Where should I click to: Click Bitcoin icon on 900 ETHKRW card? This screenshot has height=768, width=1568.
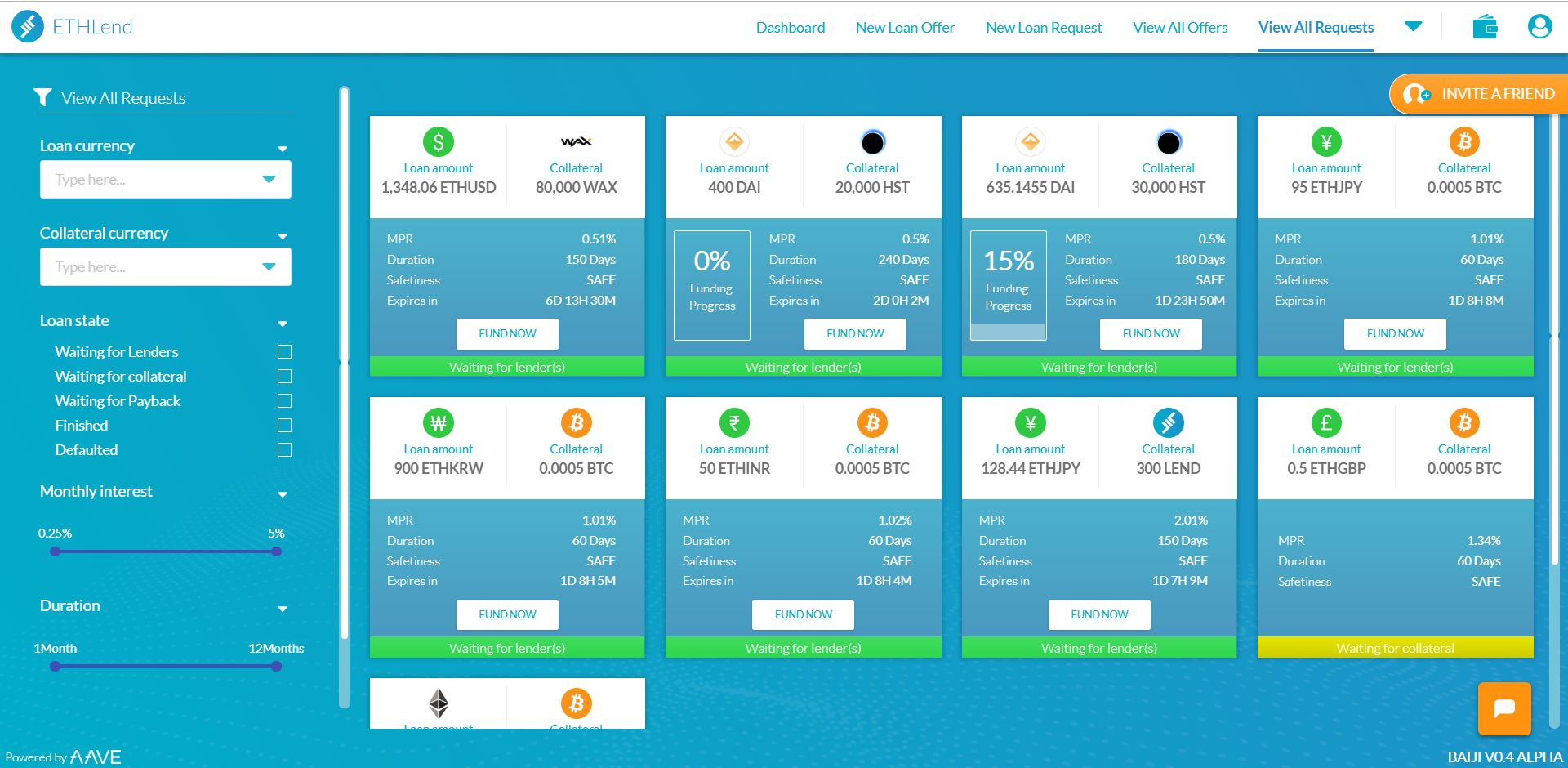pos(576,423)
